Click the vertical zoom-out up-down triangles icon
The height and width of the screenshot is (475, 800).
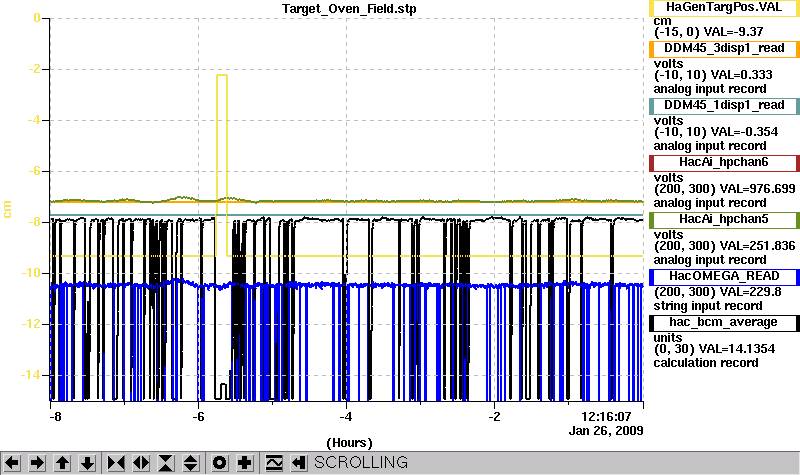[x=191, y=463]
